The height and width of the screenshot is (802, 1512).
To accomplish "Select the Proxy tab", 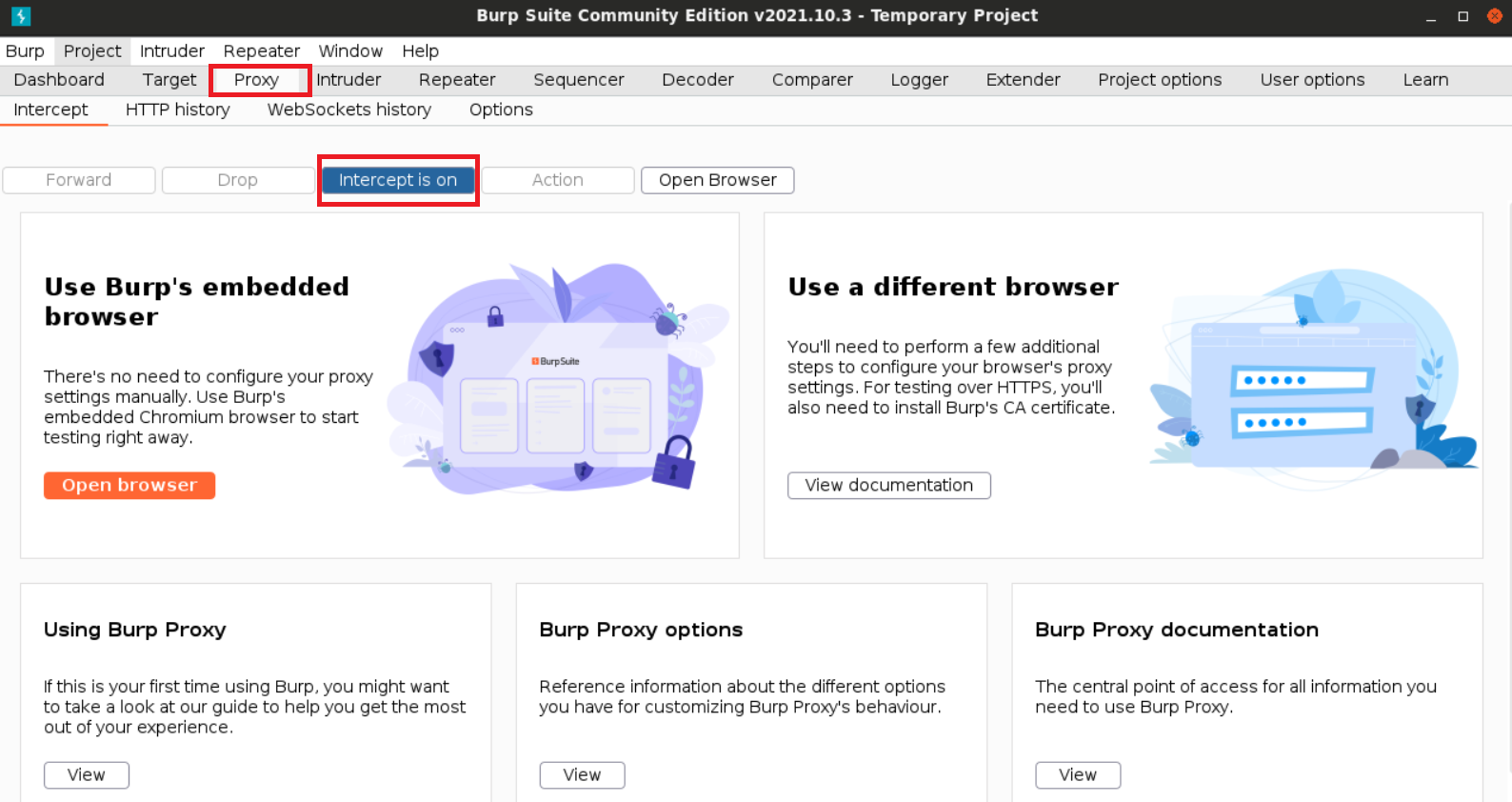I will coord(257,80).
